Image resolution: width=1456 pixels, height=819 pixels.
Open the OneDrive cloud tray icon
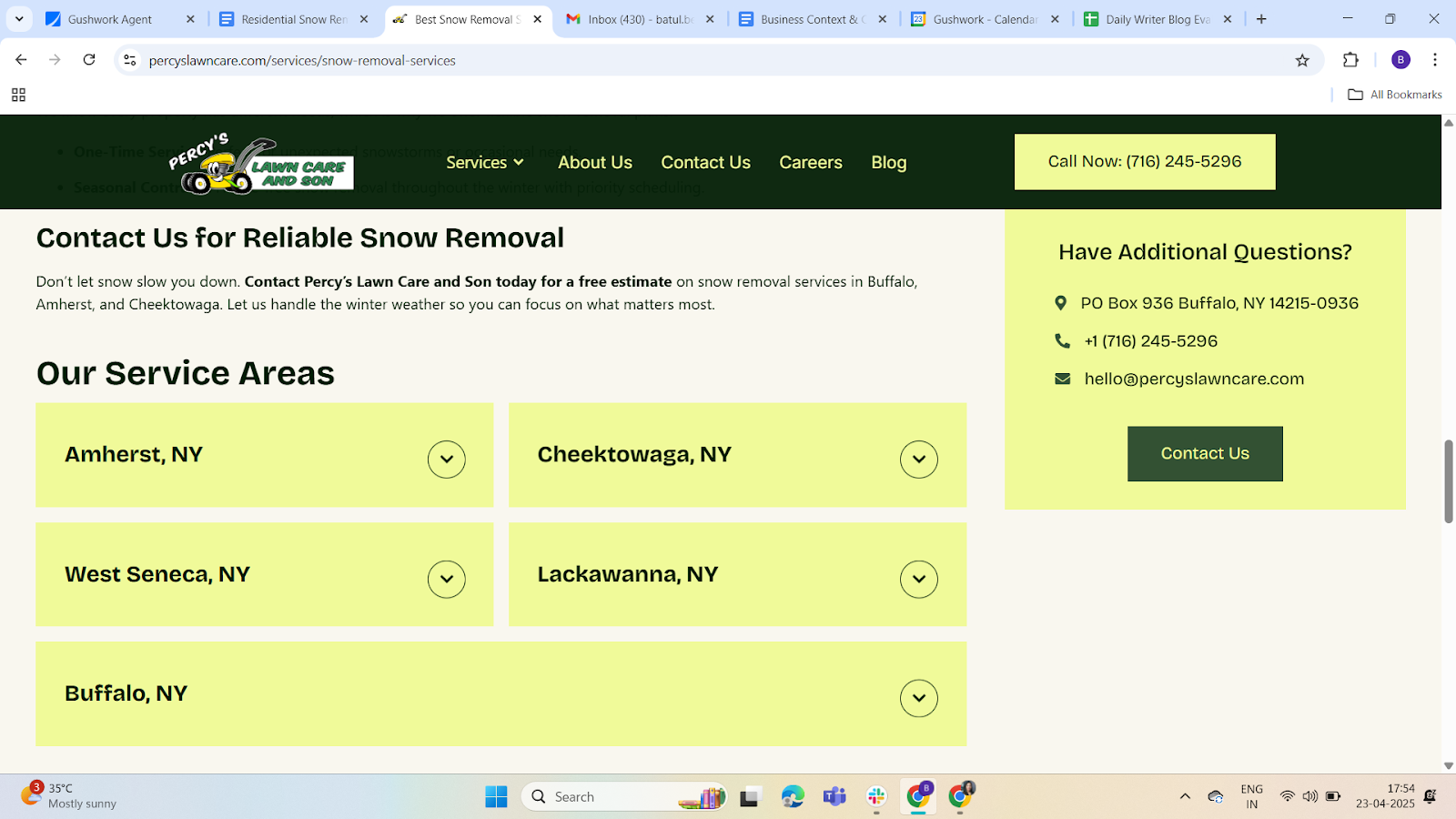1216,796
